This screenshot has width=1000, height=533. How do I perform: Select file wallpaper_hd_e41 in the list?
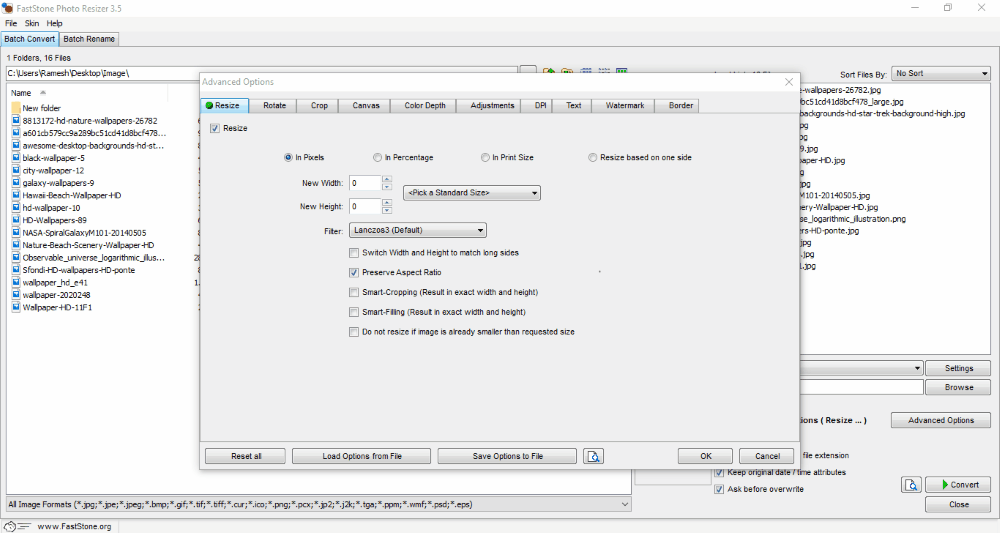(x=55, y=282)
